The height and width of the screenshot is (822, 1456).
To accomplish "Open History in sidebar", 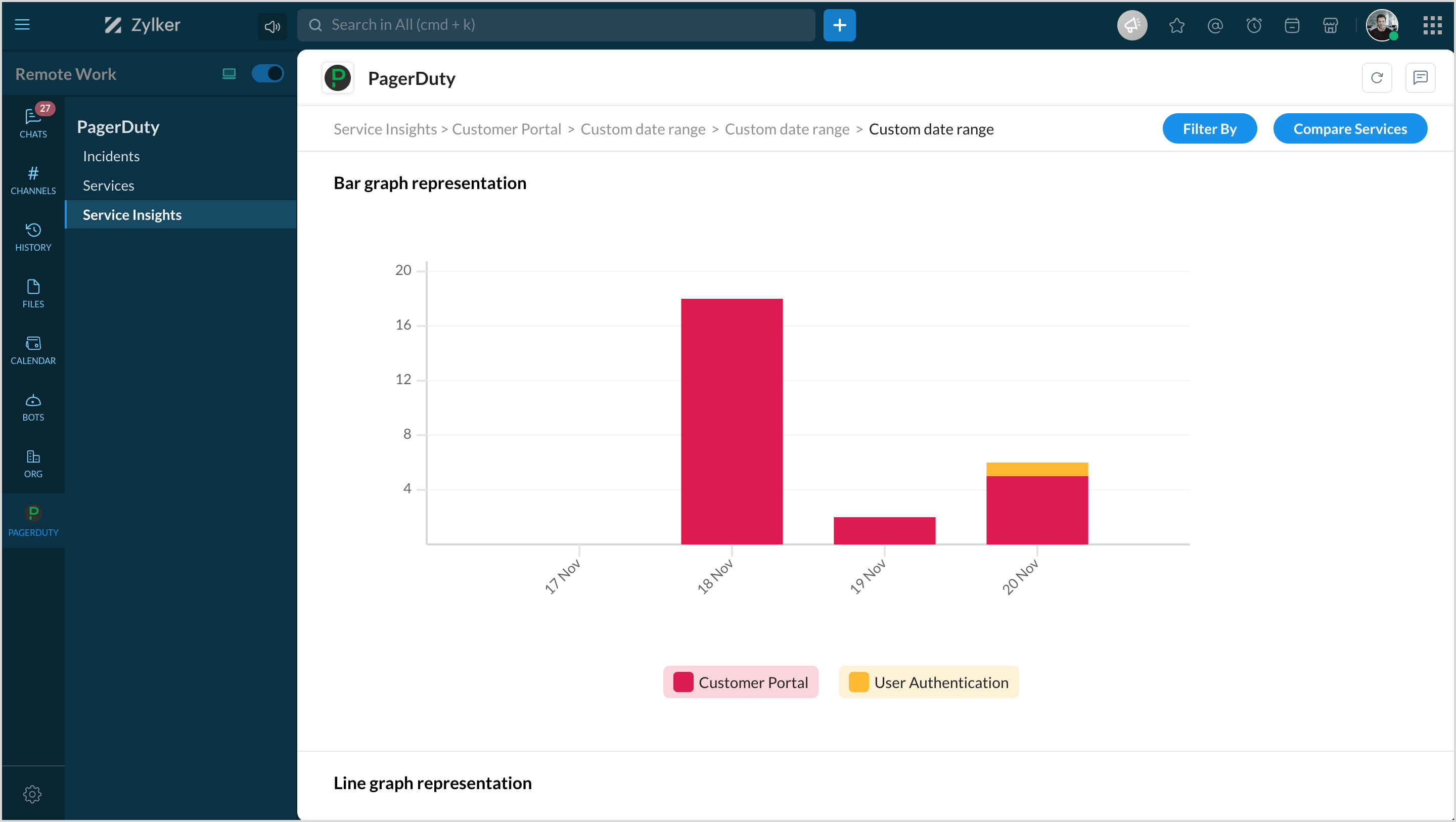I will pos(33,237).
